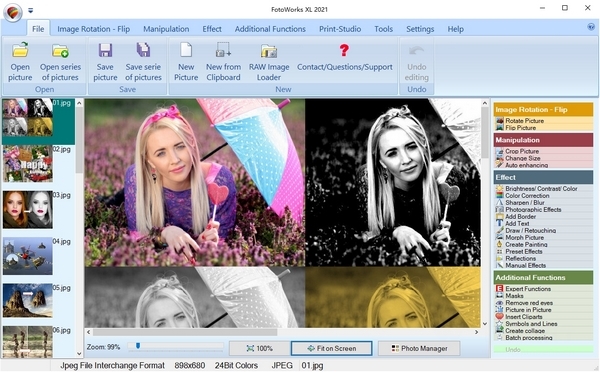Select thumbnail 01.jpg in file list
This screenshot has height=372, width=600.
pos(28,117)
